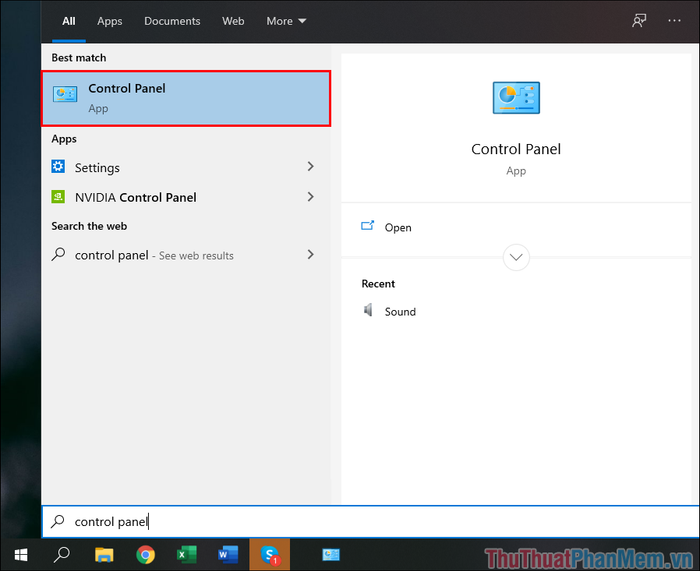
Task: Click the Open action icon
Action: tap(367, 226)
